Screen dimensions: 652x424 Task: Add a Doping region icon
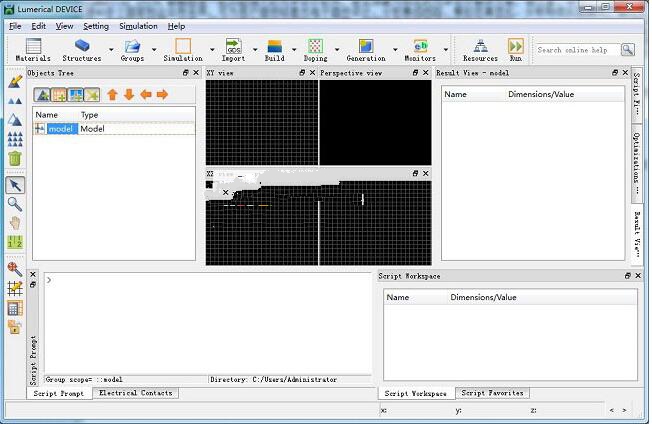pos(316,46)
